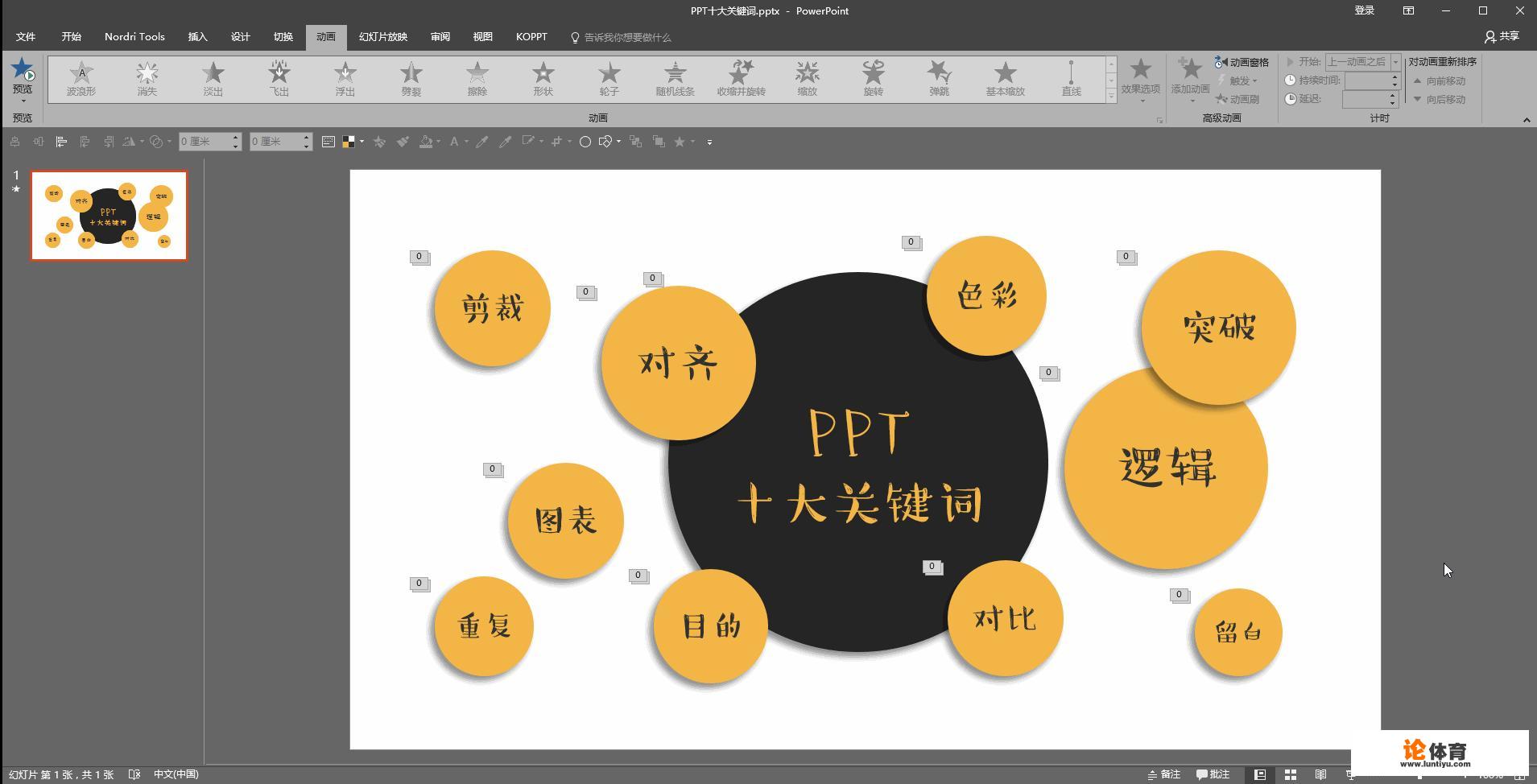Open the 添加动画 add animation dropdown

click(1190, 80)
